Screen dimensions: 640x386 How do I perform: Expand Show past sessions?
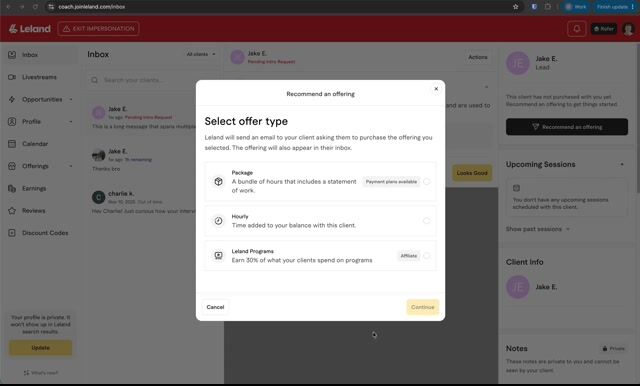click(x=538, y=229)
